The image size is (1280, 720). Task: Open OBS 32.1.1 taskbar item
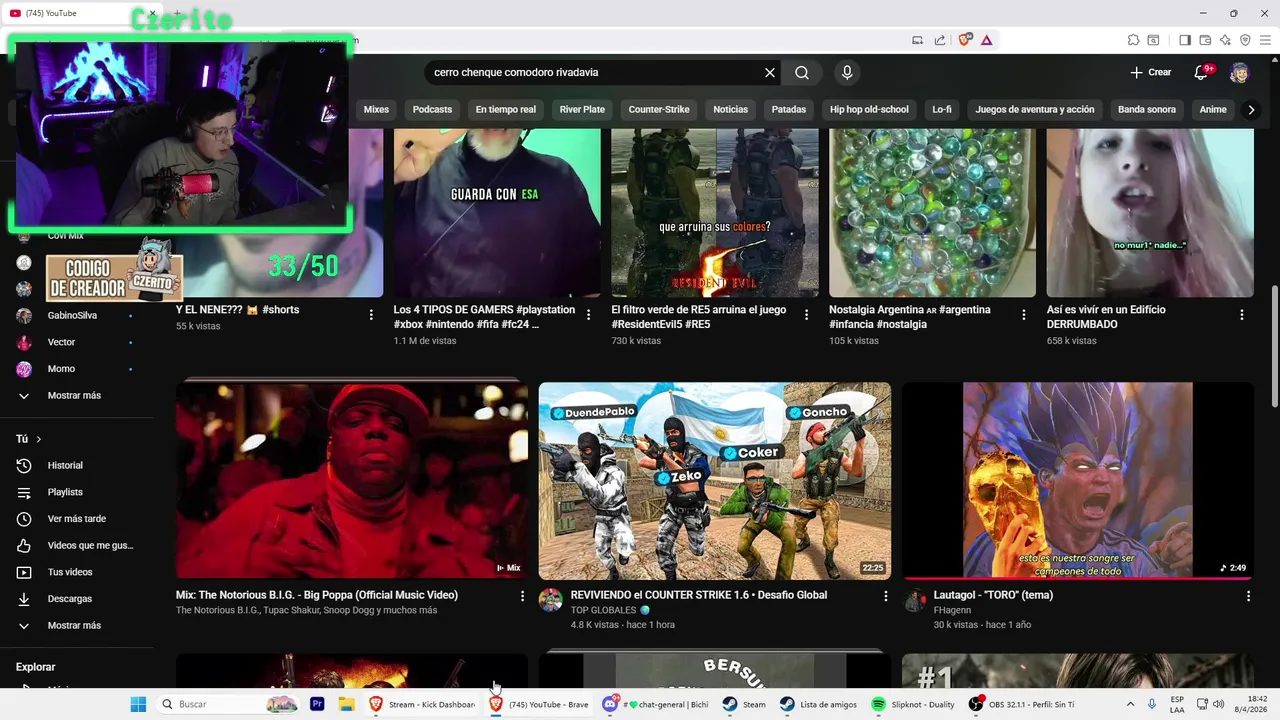pos(1021,704)
